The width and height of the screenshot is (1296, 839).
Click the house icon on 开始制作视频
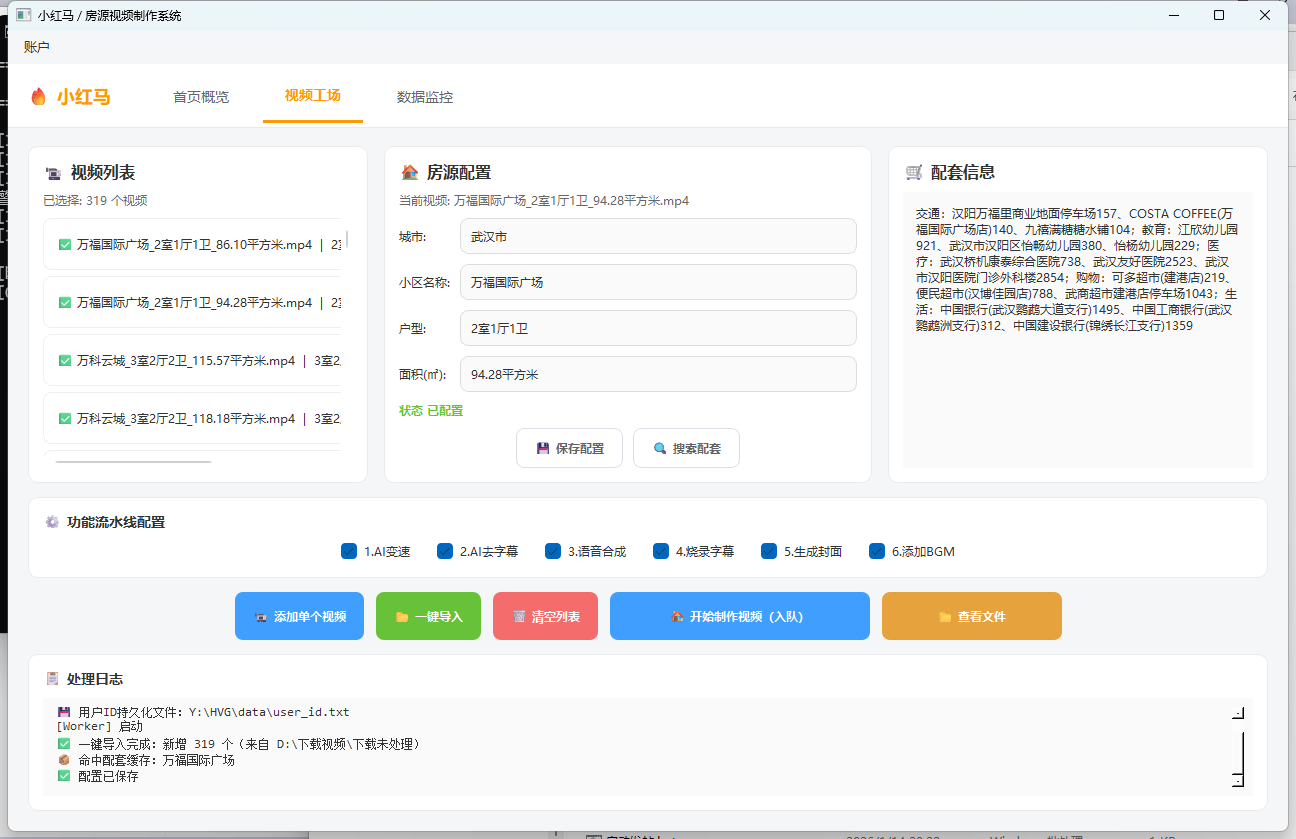pos(677,617)
